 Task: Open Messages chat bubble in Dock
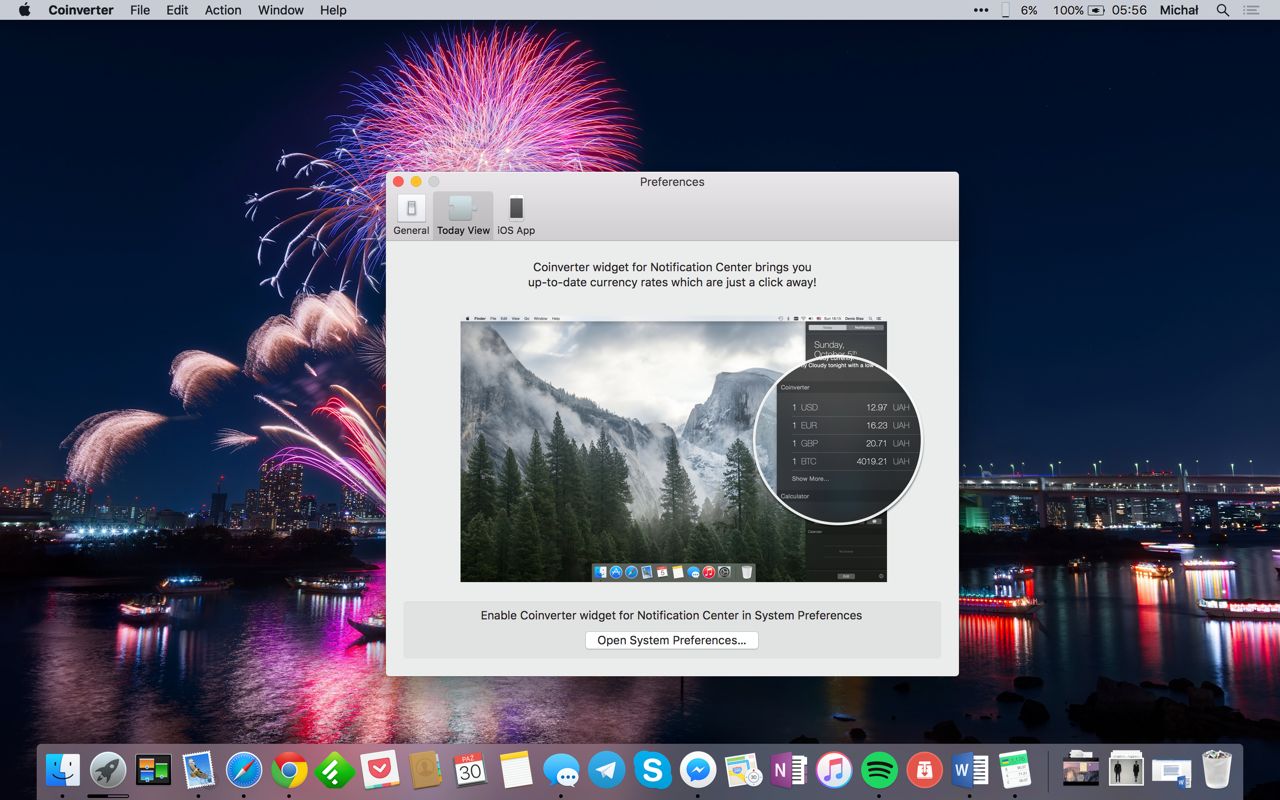point(561,770)
